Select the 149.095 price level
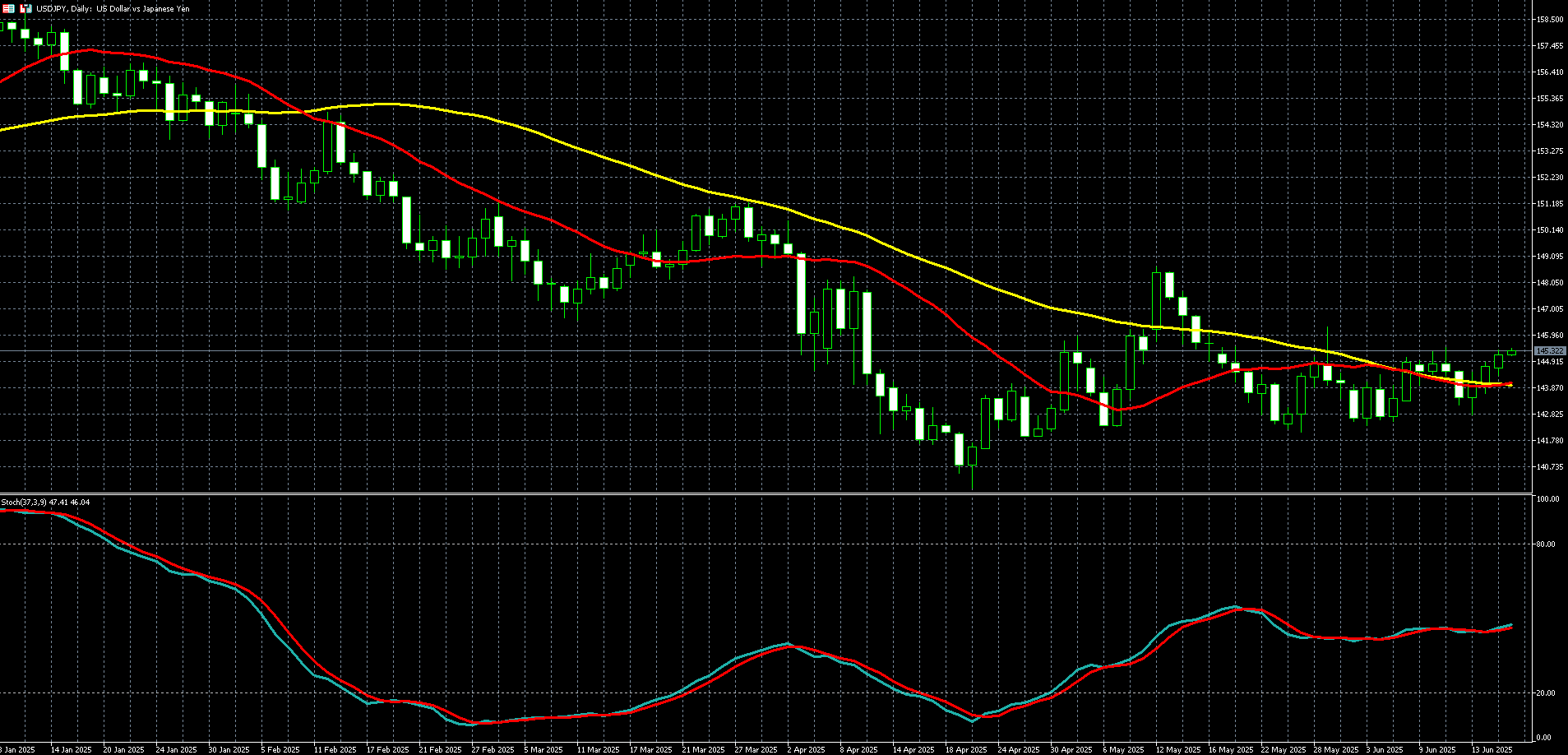Image resolution: width=1568 pixels, height=755 pixels. pos(1550,257)
